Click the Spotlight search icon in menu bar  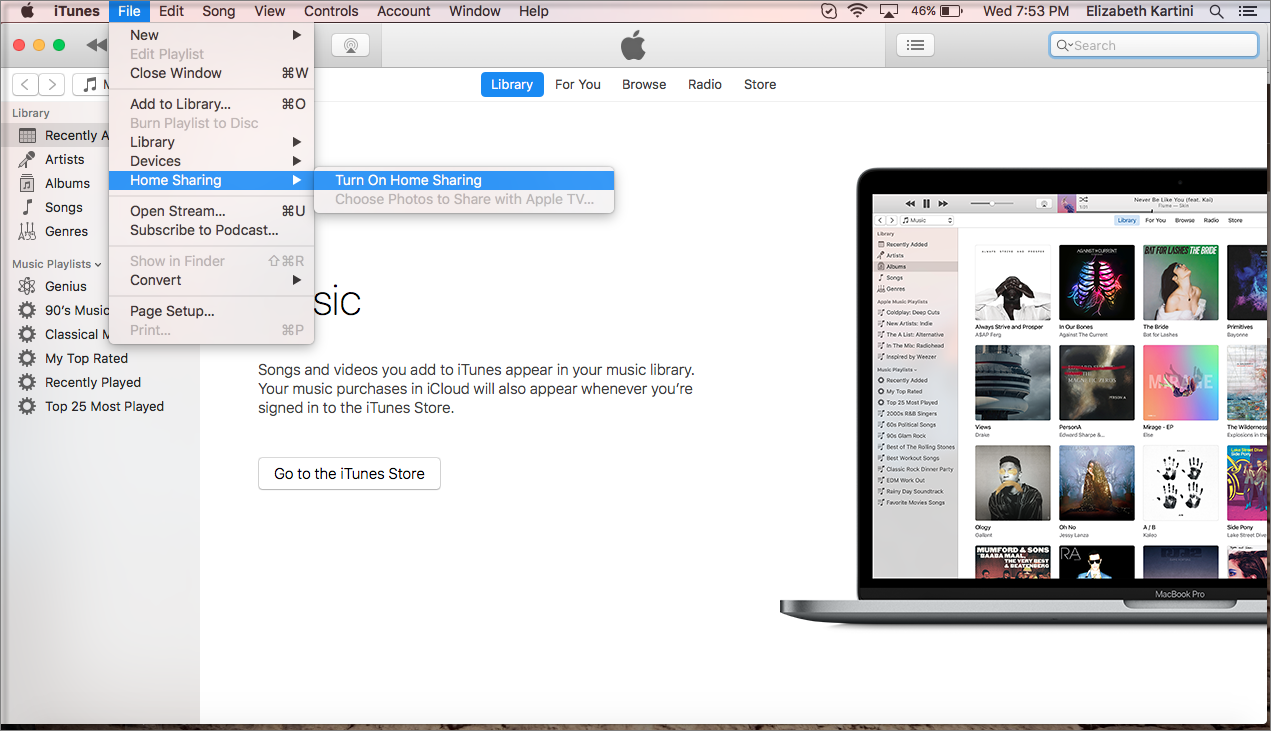coord(1216,11)
